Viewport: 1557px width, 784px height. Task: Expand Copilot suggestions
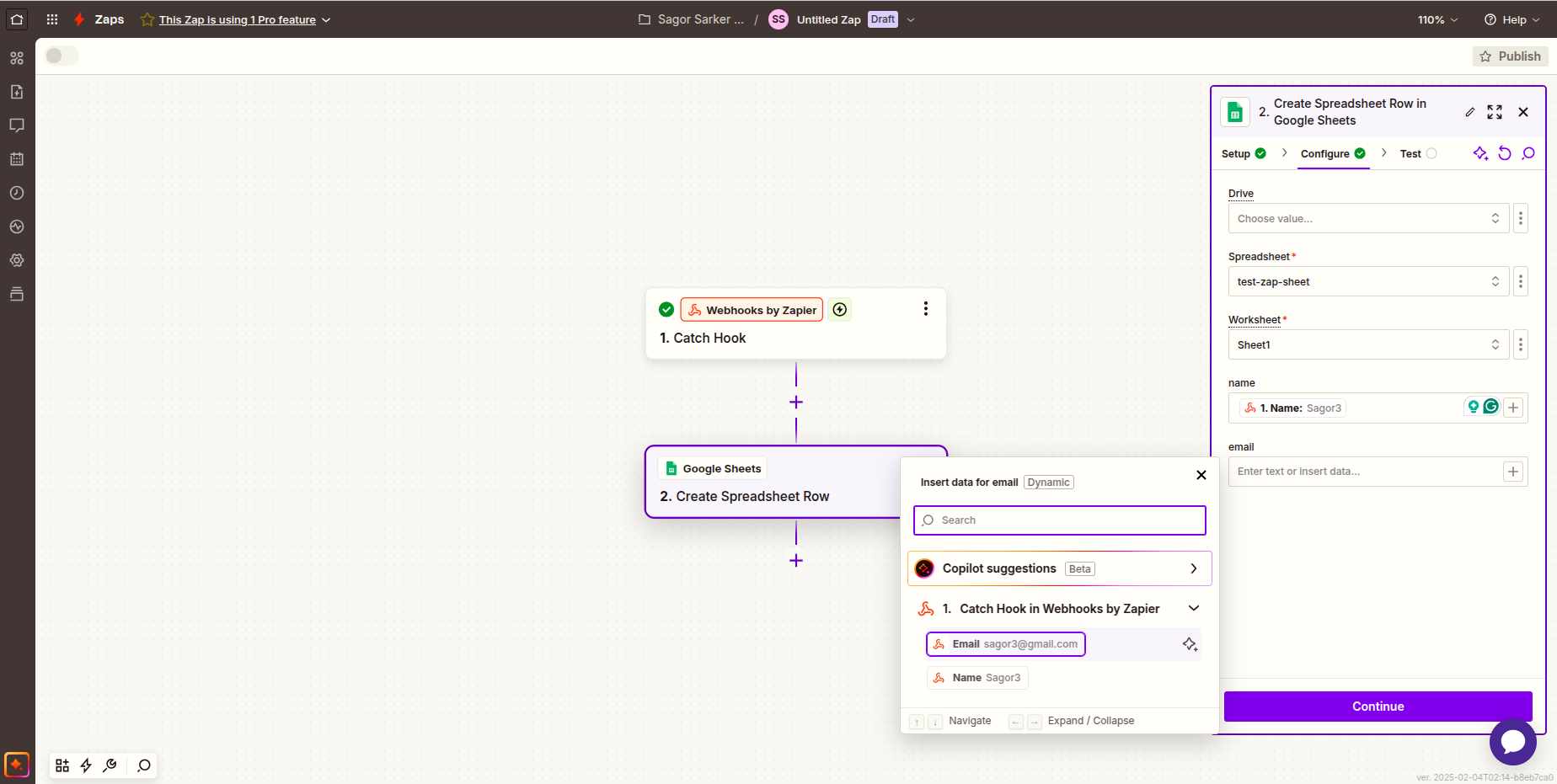pyautogui.click(x=1059, y=568)
